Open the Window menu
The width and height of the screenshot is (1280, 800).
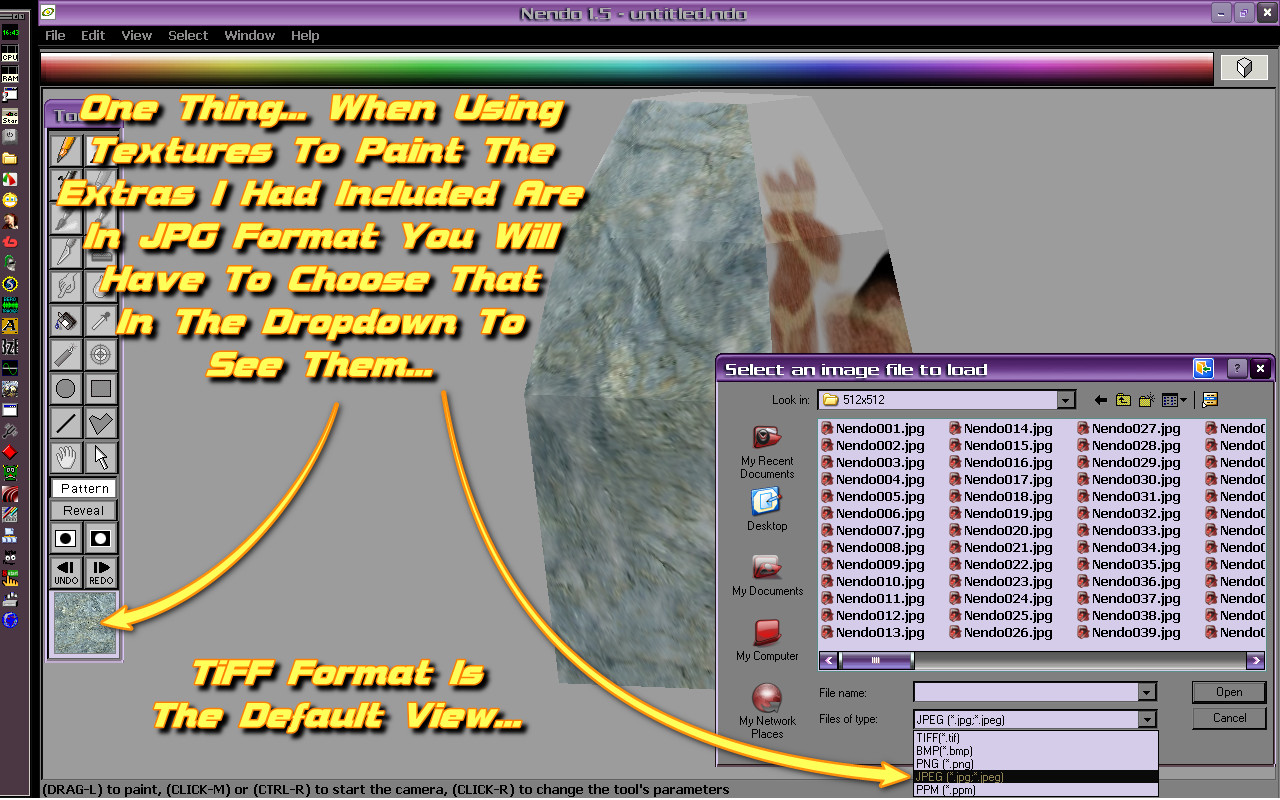coord(249,35)
